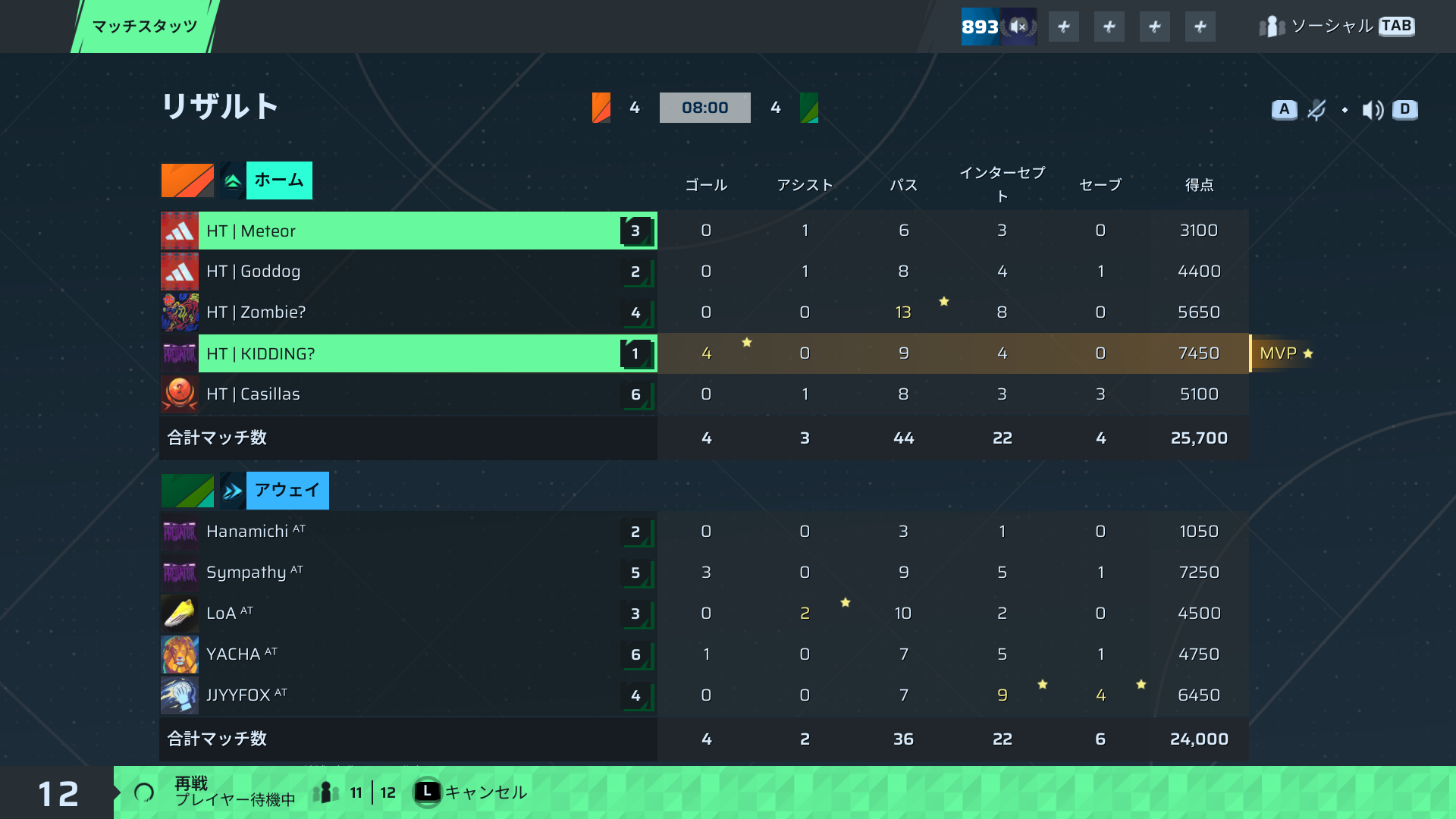Click HT | KIDDING?'s score 7450

click(x=1199, y=353)
